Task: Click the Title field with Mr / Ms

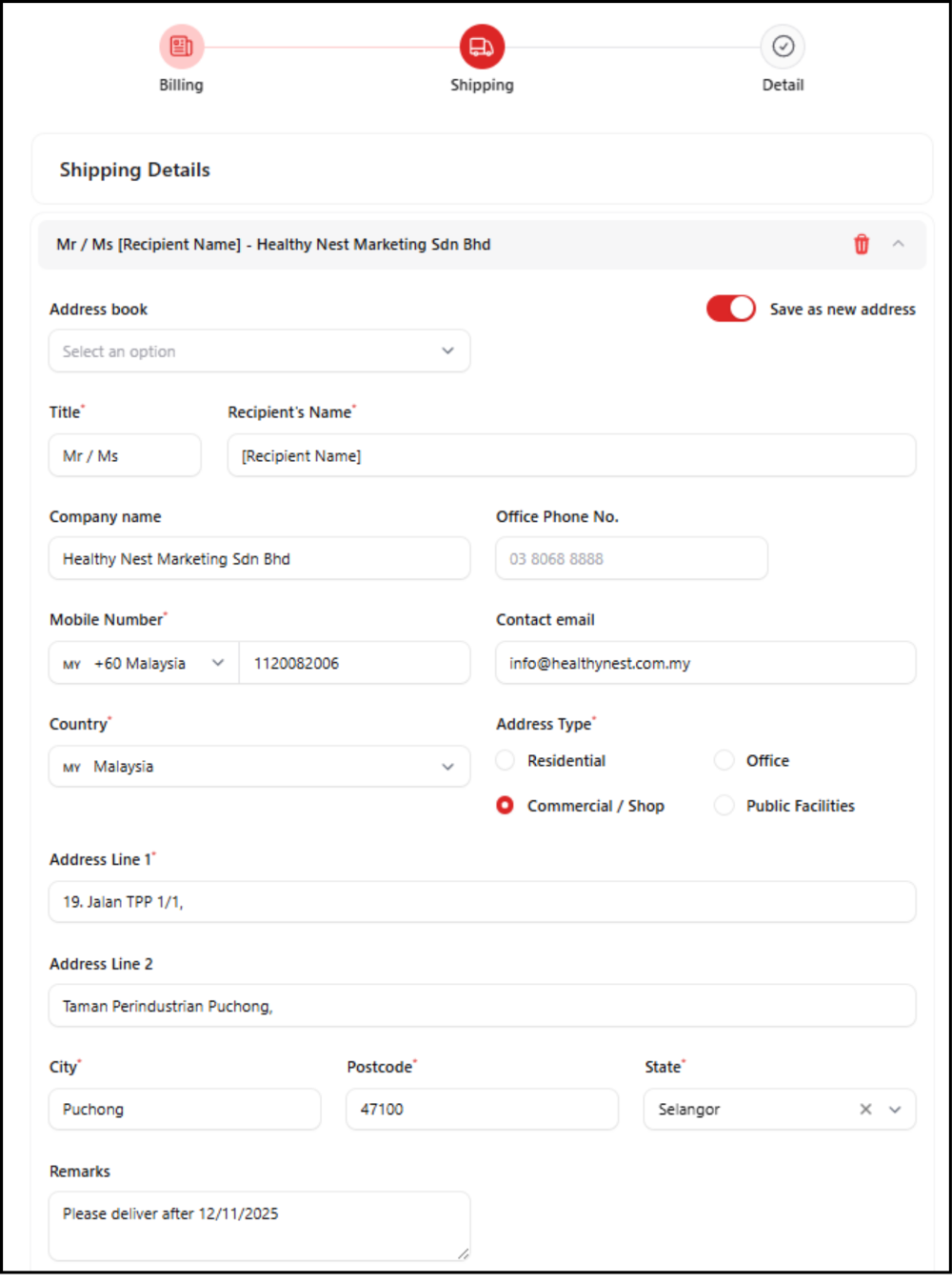Action: [x=125, y=455]
